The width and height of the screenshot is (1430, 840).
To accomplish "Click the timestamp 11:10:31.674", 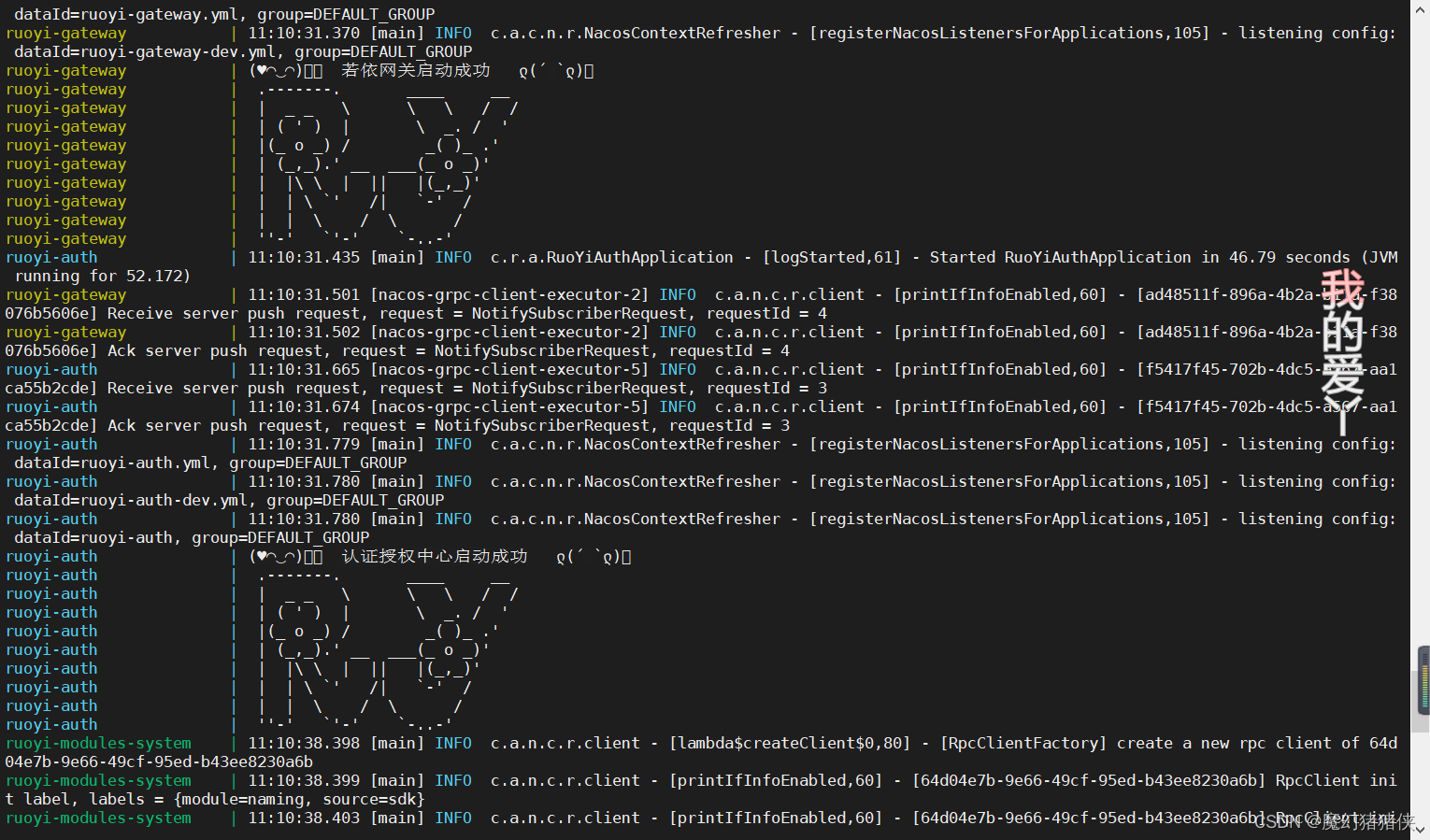I will tap(304, 406).
